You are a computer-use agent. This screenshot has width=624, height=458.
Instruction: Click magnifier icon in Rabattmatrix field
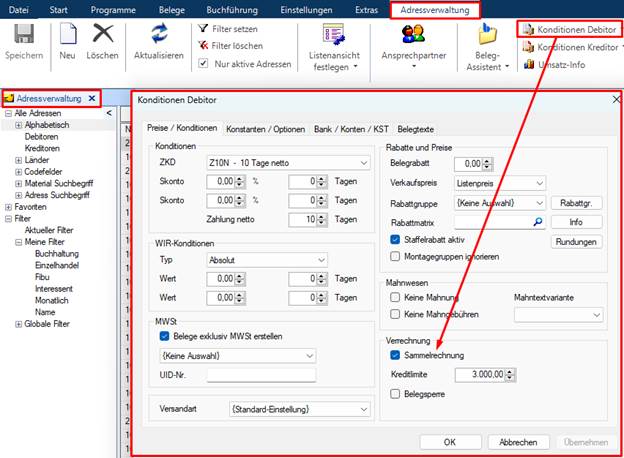click(x=538, y=222)
